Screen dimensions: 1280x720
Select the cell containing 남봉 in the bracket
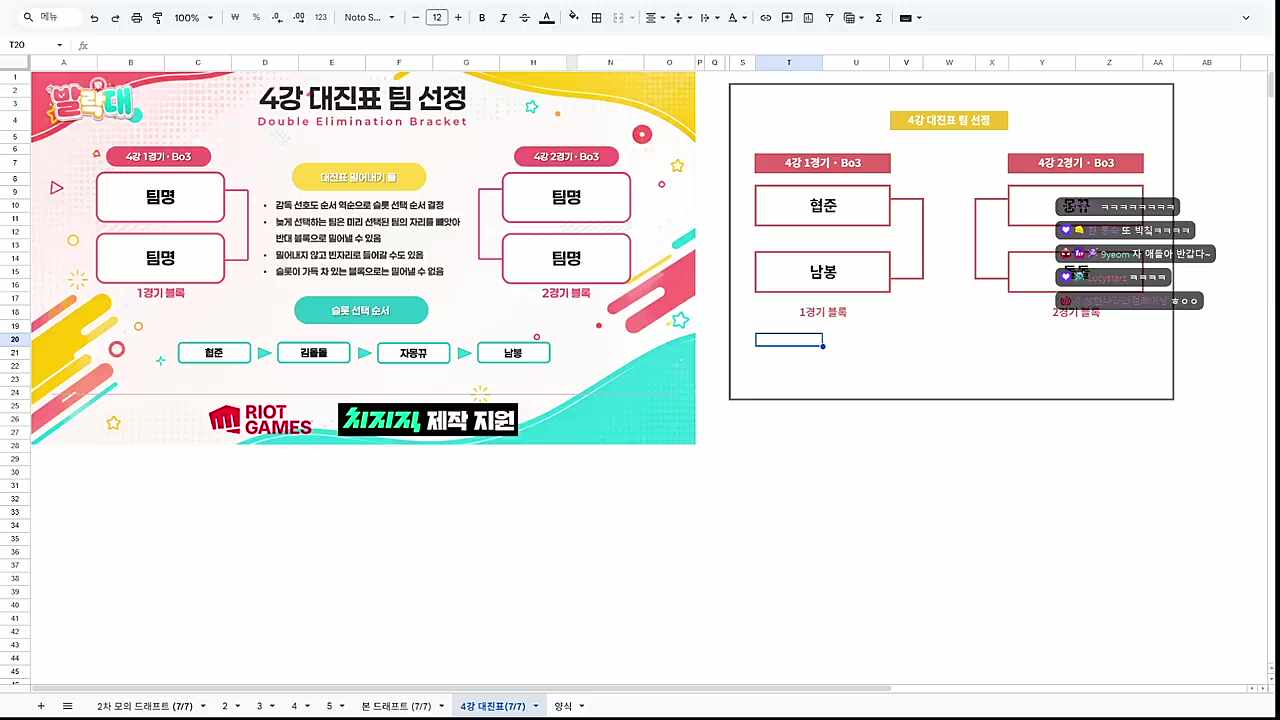click(x=823, y=272)
